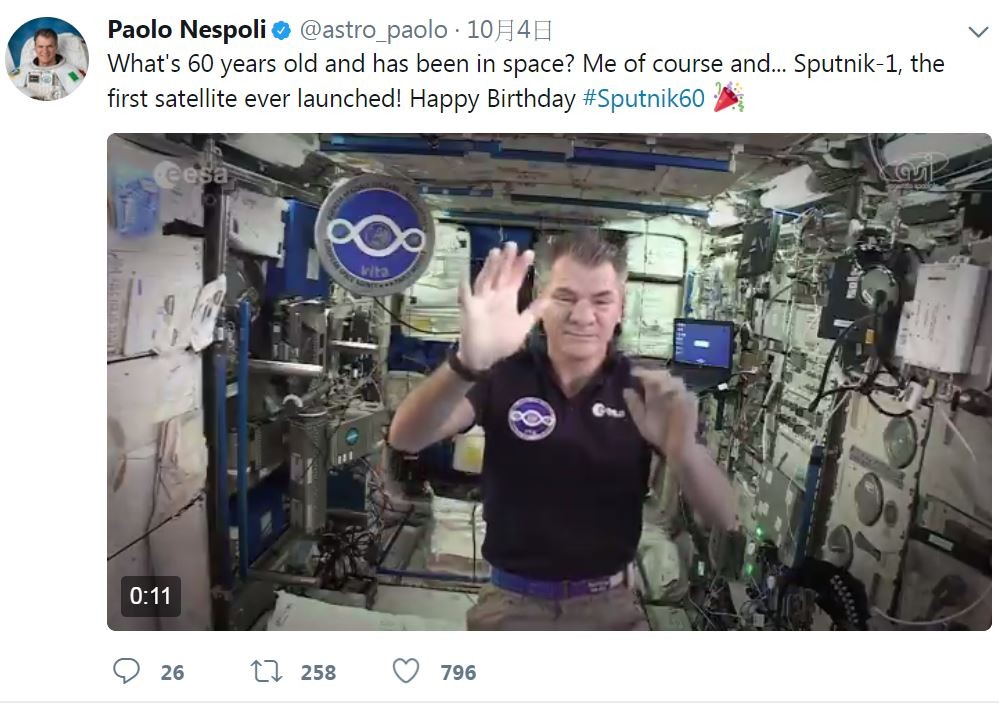Click the @astro_paolo handle
999x705 pixels.
(372, 31)
